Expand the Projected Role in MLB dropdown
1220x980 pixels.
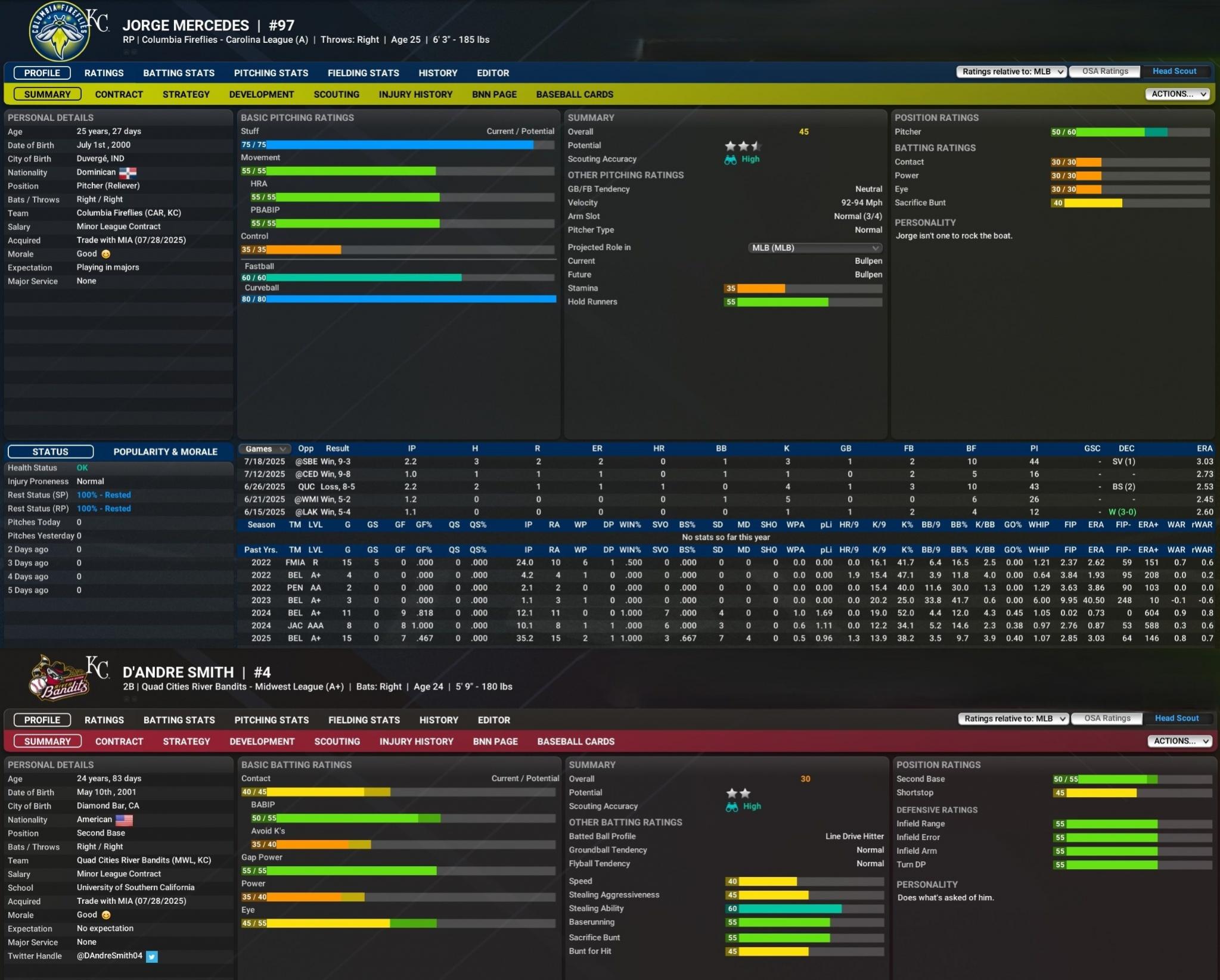[x=814, y=248]
